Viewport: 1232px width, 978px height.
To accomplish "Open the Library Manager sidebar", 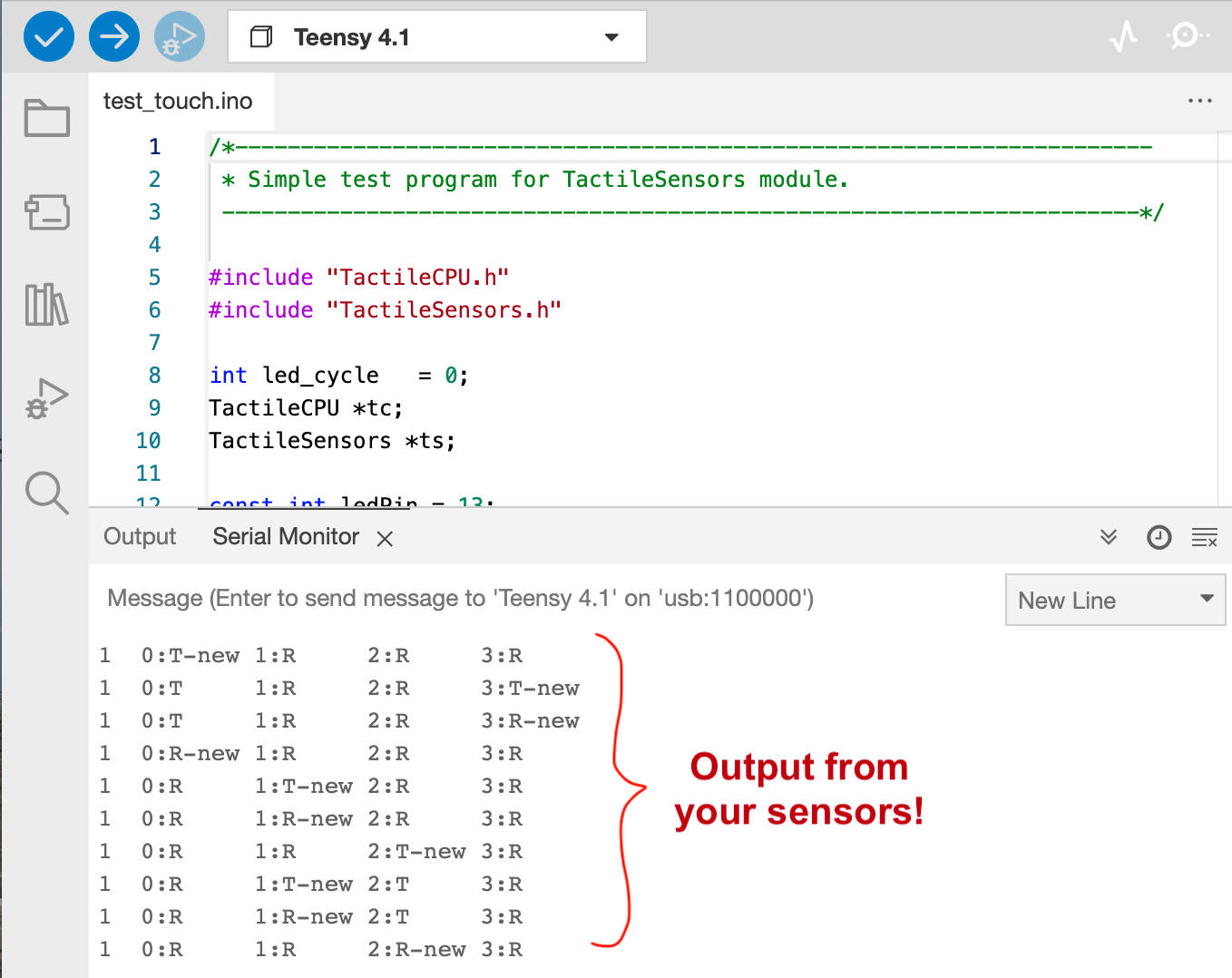I will point(47,305).
